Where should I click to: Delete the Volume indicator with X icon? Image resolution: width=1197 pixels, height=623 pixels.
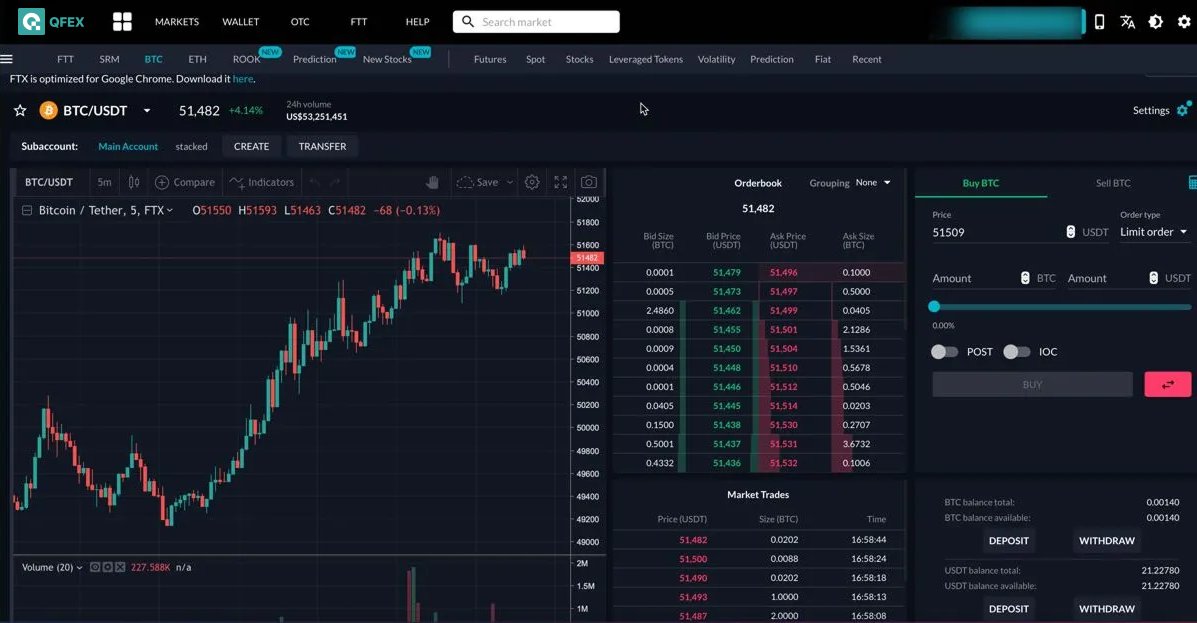(x=120, y=567)
